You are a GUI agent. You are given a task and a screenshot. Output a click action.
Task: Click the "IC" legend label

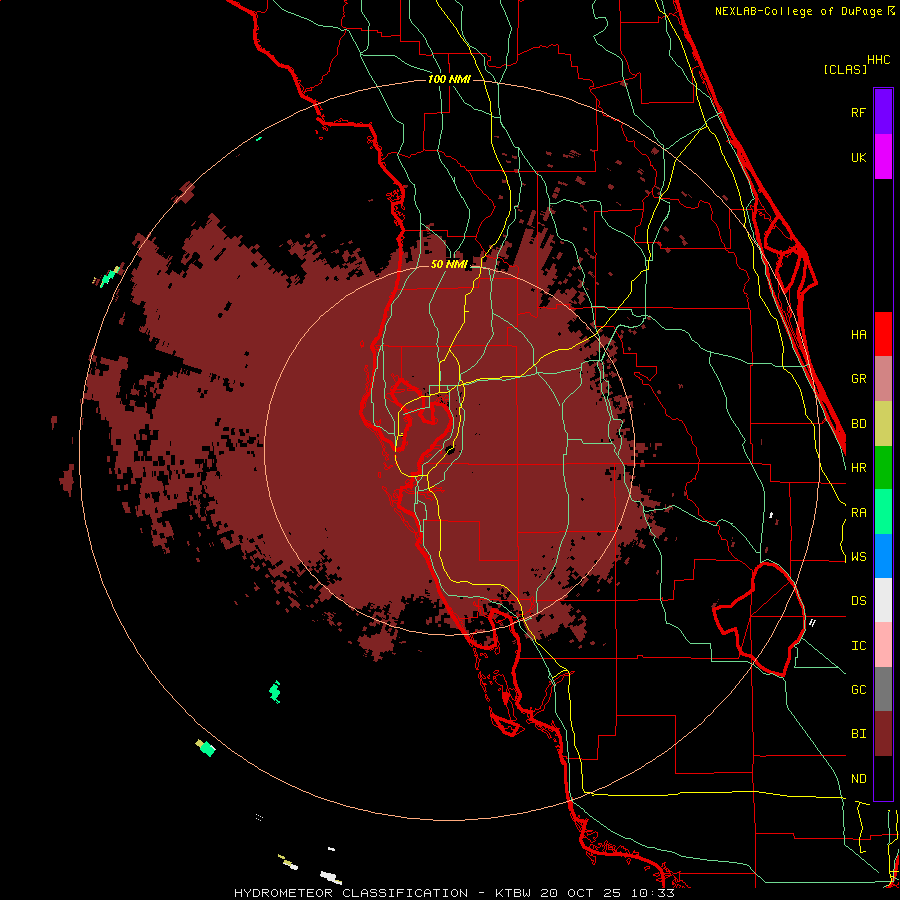pos(858,646)
